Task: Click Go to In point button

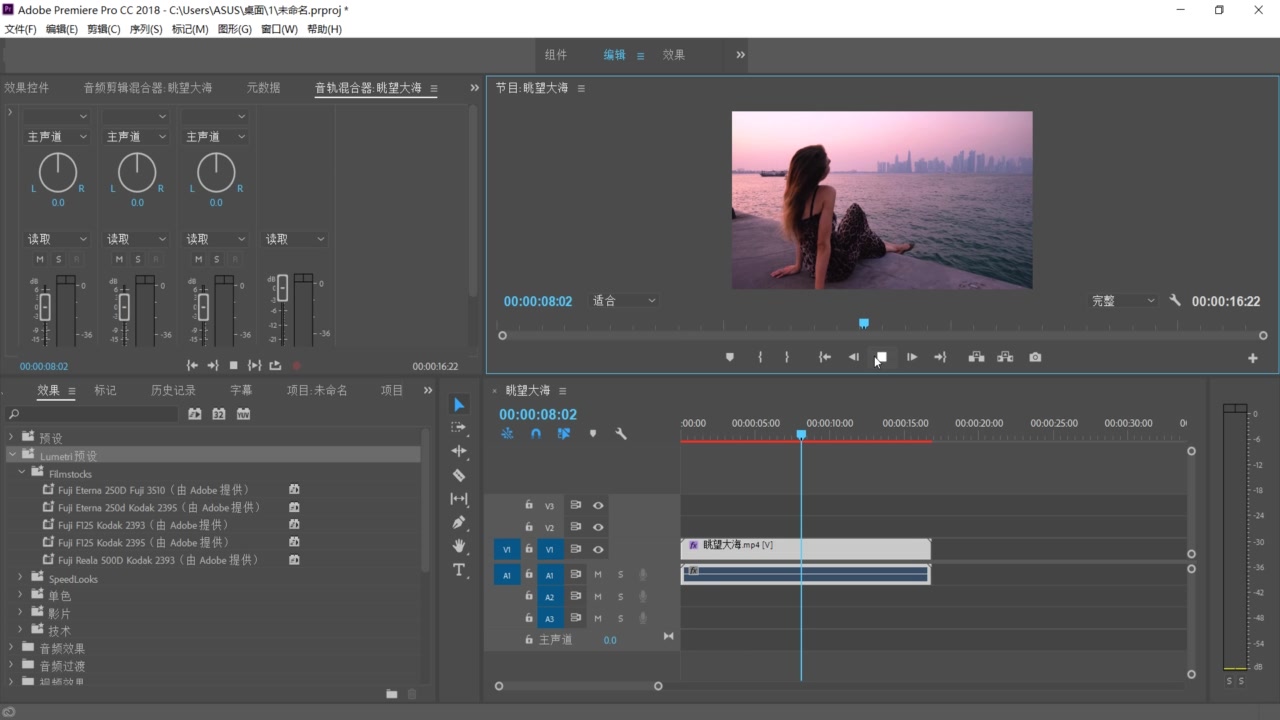Action: [825, 357]
